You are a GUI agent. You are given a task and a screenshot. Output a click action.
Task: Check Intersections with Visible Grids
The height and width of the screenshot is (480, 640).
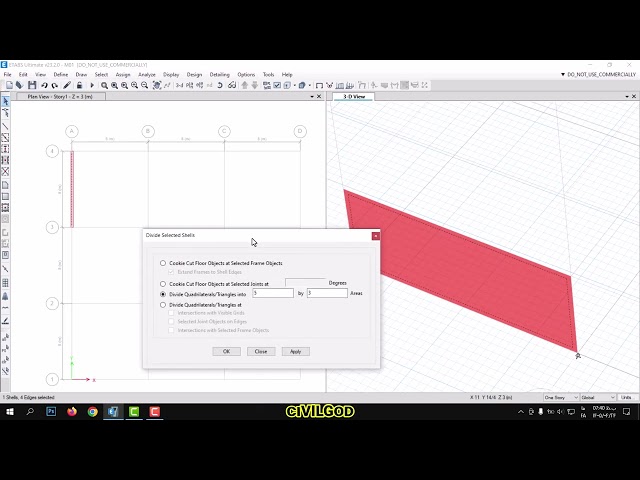click(171, 313)
